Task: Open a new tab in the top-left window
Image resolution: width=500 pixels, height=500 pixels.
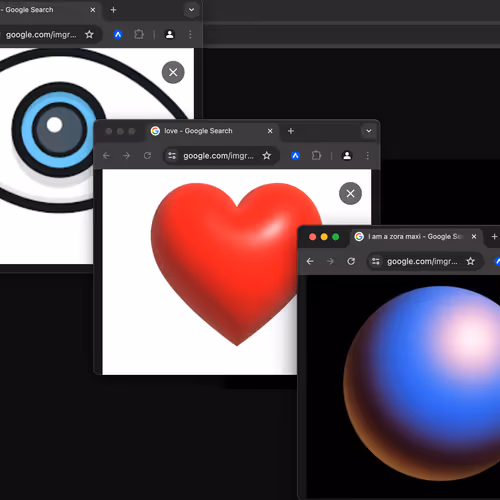Action: tap(113, 10)
